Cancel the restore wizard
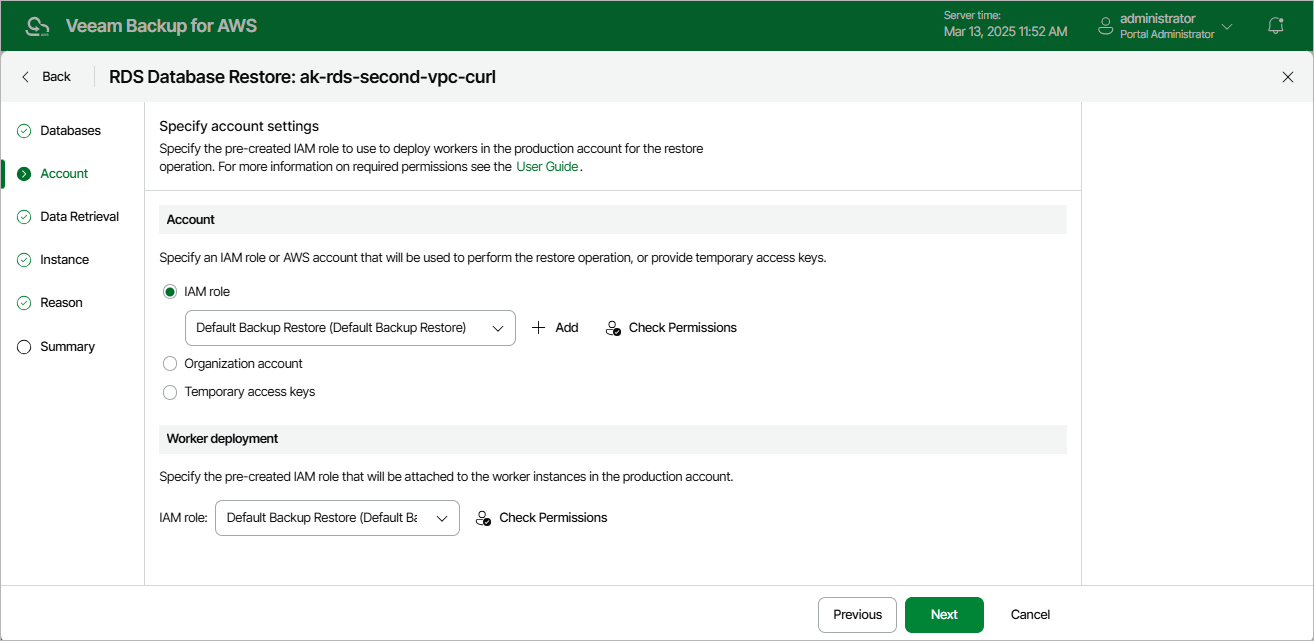Screen dimensions: 1314x641 click(1030, 615)
